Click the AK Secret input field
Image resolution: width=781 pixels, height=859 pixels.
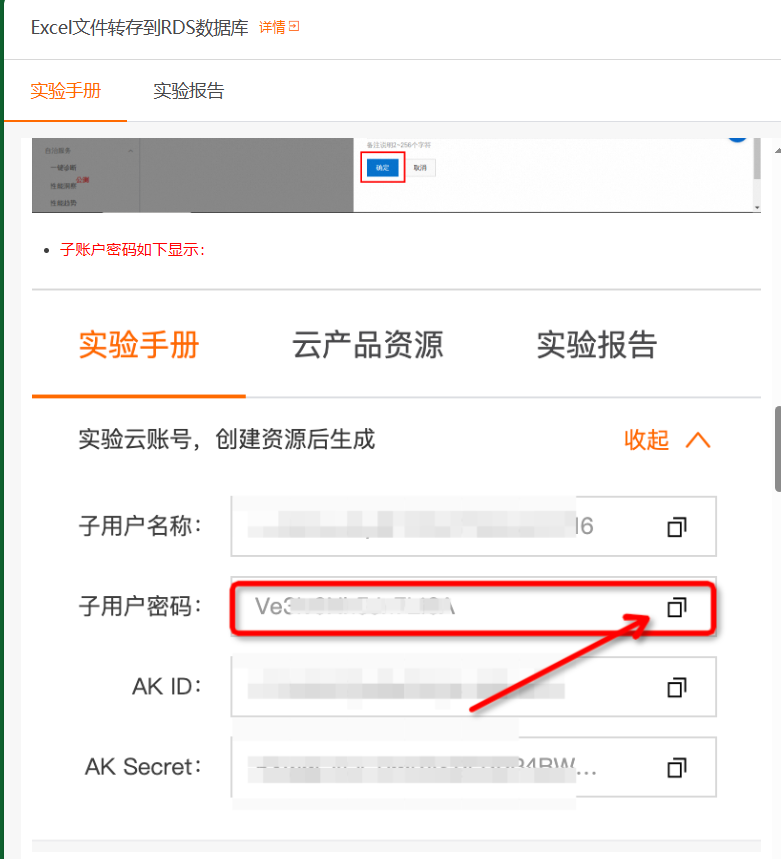473,767
